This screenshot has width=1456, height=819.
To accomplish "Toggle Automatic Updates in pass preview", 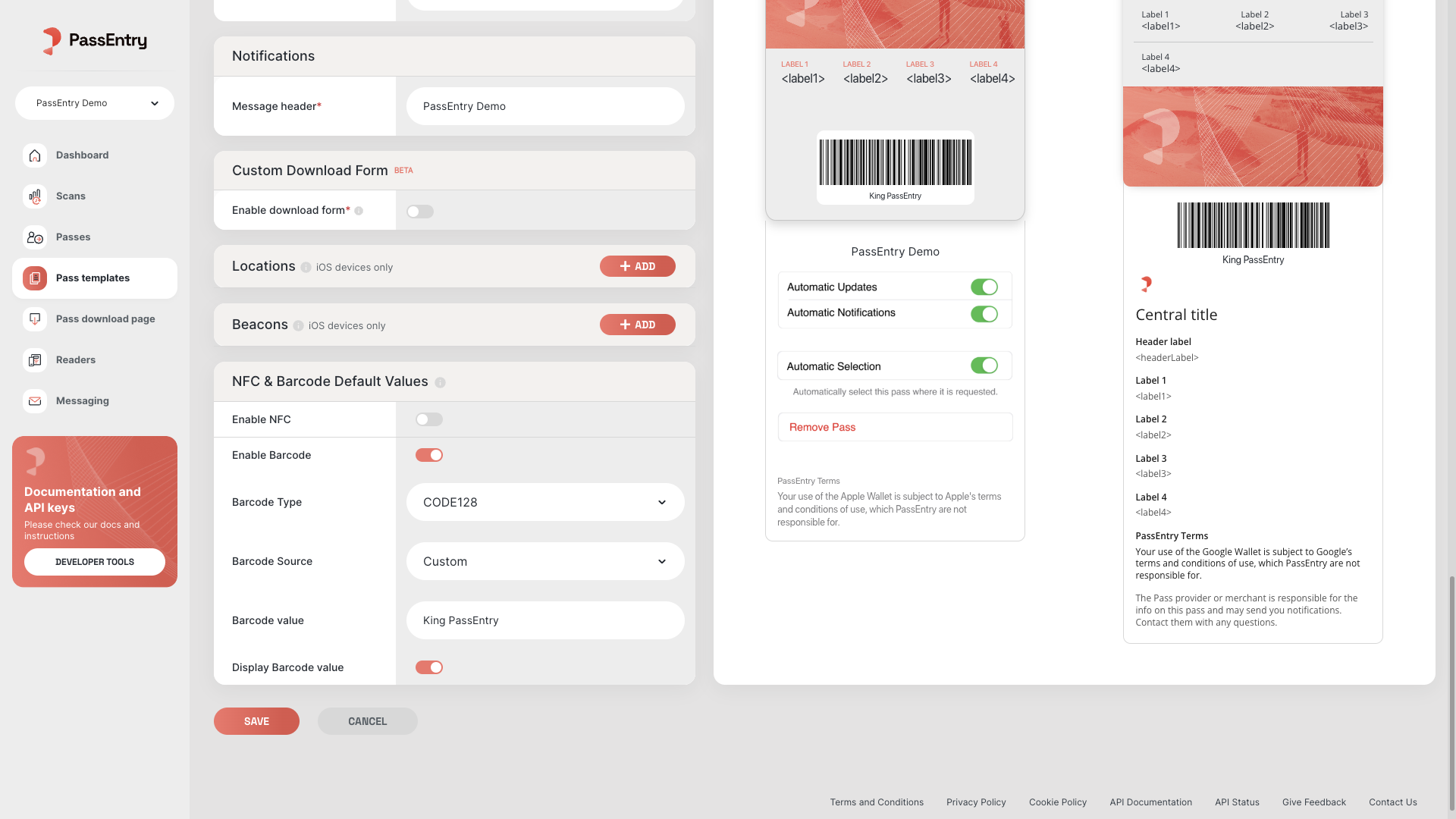I will (984, 287).
